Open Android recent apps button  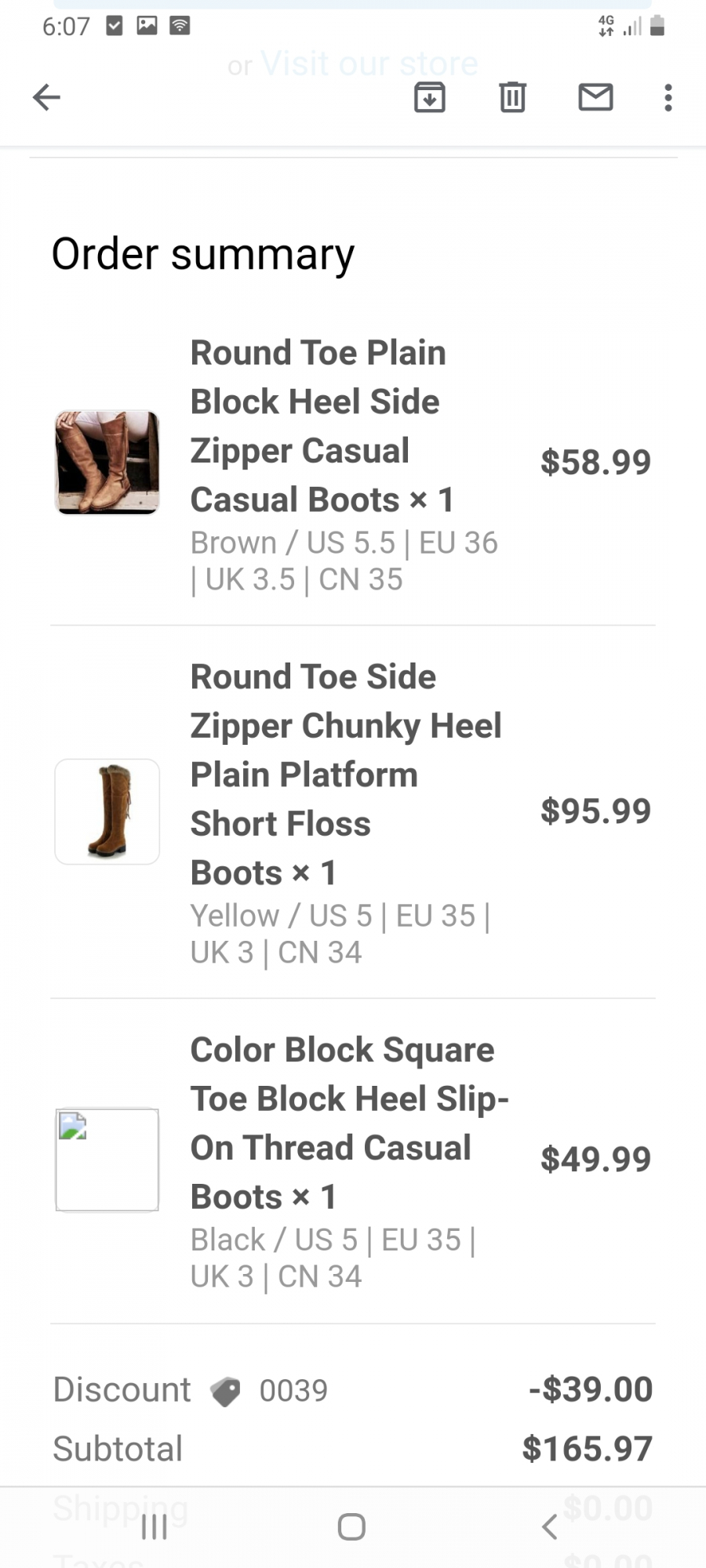click(155, 1526)
